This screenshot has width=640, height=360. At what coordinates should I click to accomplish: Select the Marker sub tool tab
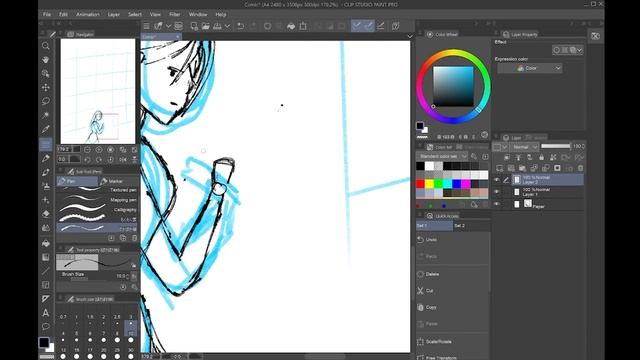coord(116,181)
